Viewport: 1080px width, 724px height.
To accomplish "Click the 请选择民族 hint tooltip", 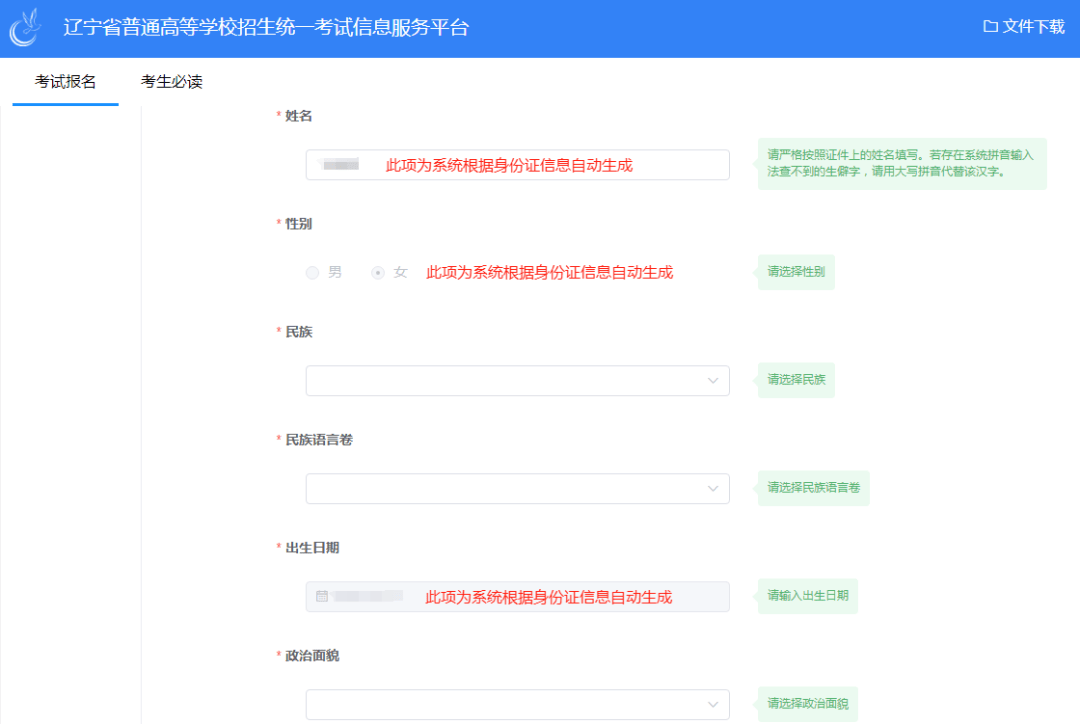I will click(796, 380).
